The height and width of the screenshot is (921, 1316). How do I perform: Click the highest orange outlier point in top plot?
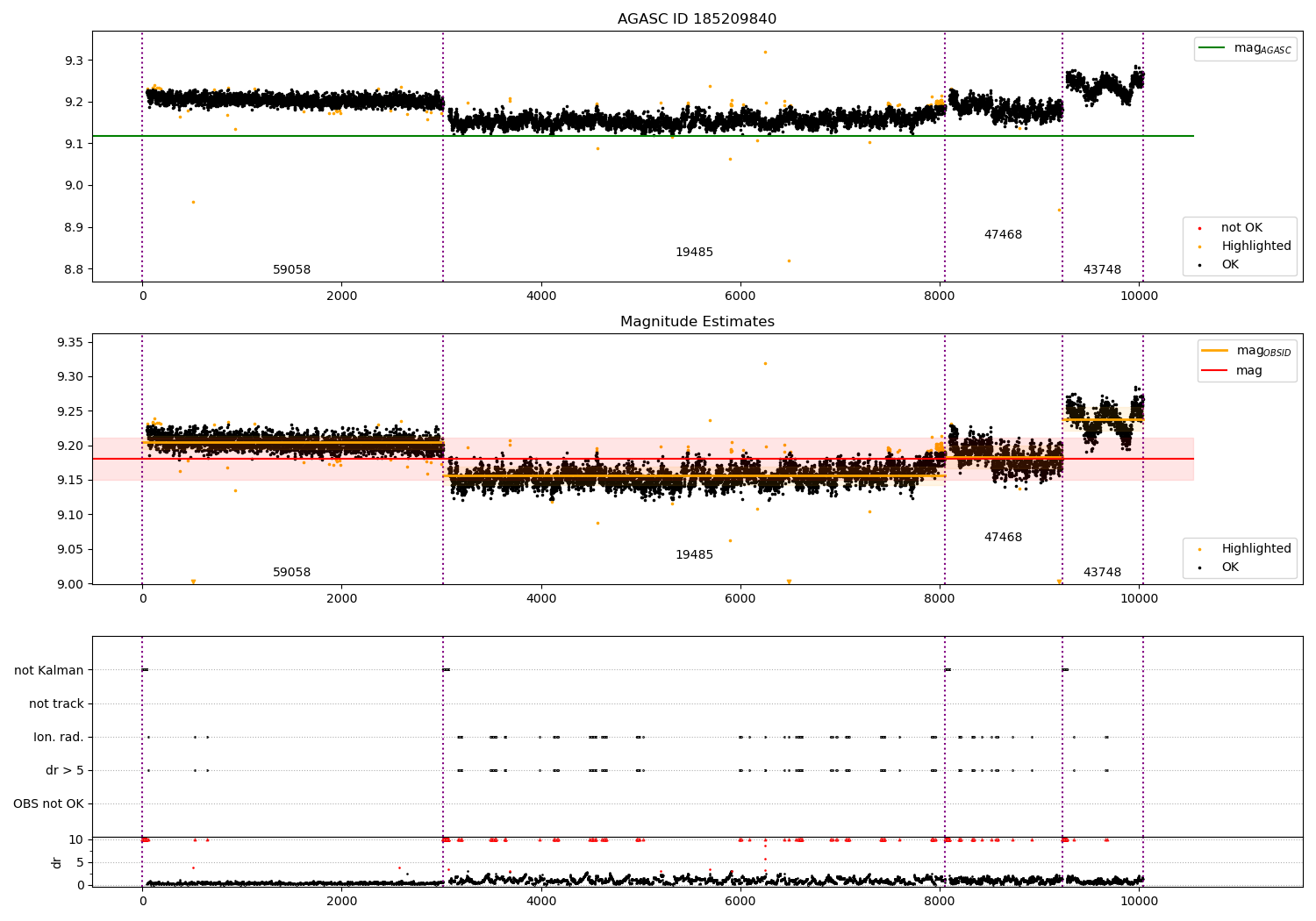[765, 52]
